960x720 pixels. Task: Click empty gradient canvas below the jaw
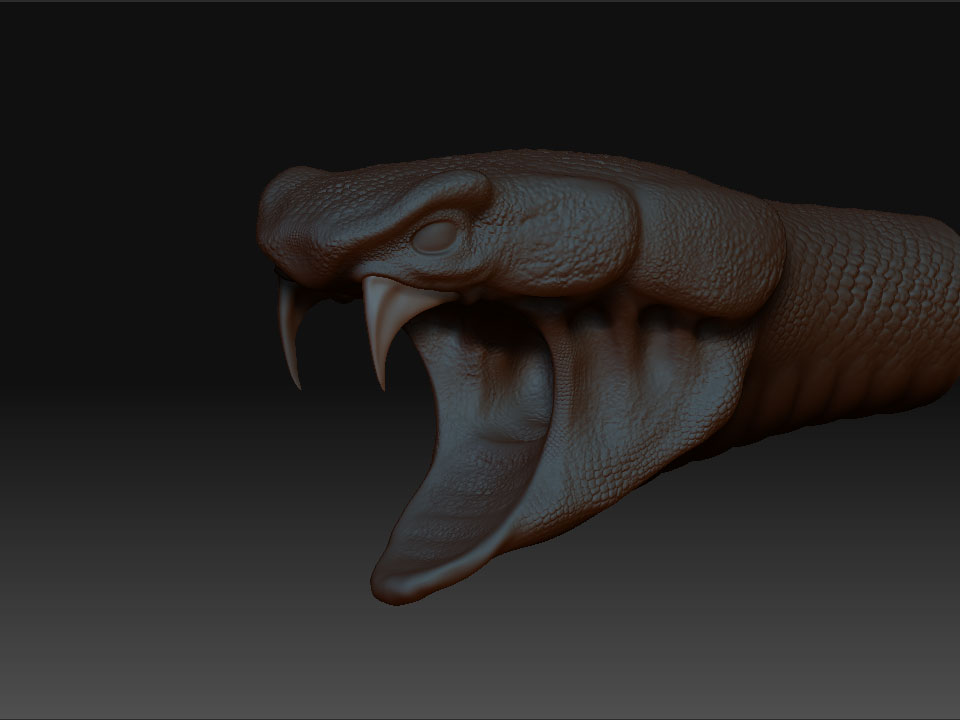point(600,650)
